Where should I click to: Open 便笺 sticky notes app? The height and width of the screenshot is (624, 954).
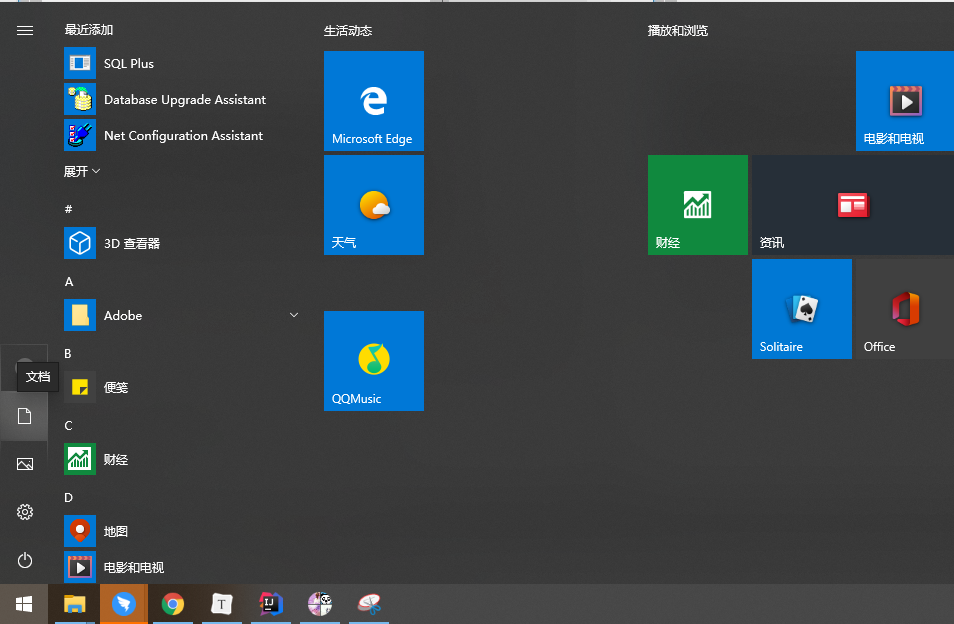[183, 387]
